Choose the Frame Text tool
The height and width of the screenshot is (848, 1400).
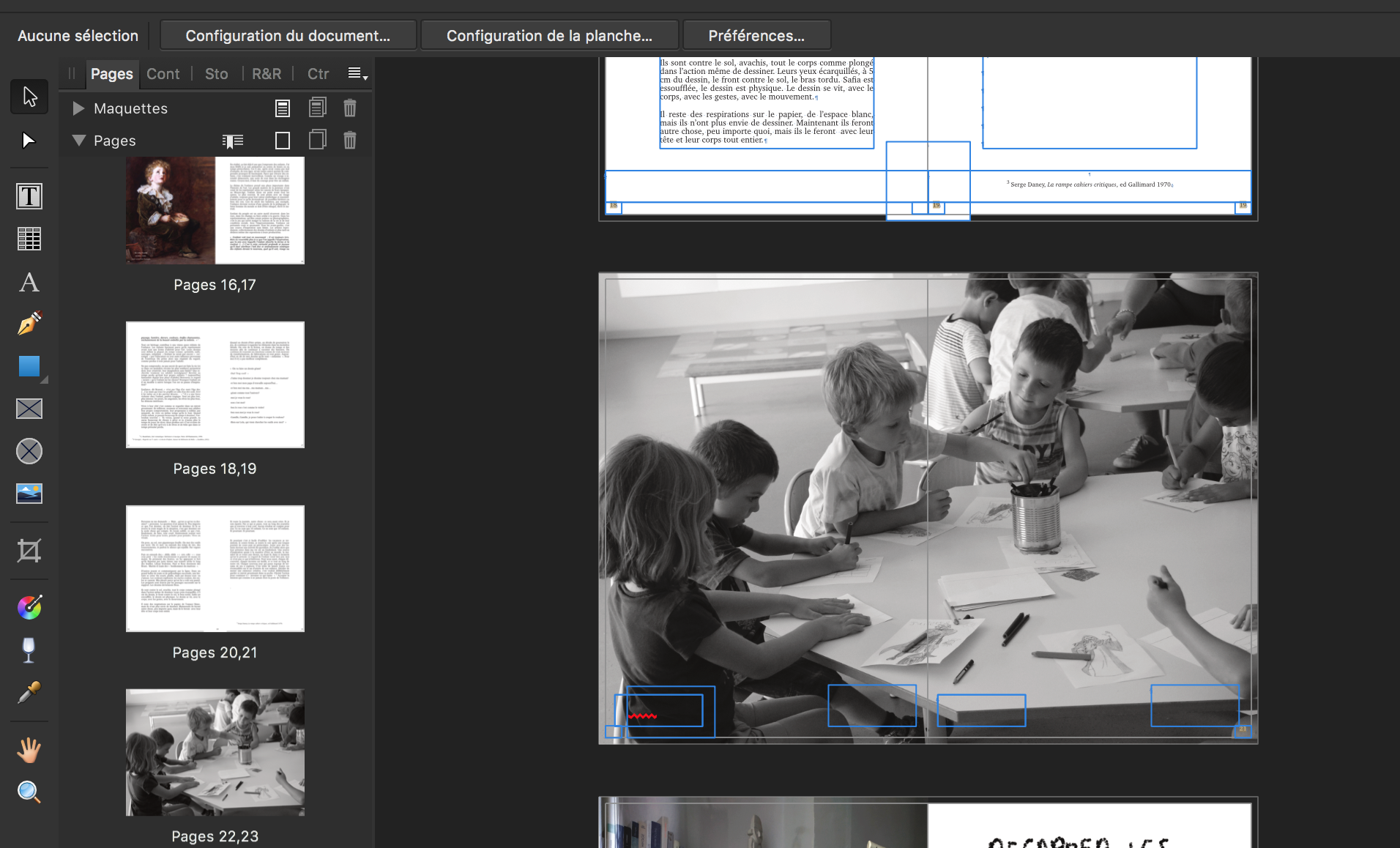(x=29, y=196)
